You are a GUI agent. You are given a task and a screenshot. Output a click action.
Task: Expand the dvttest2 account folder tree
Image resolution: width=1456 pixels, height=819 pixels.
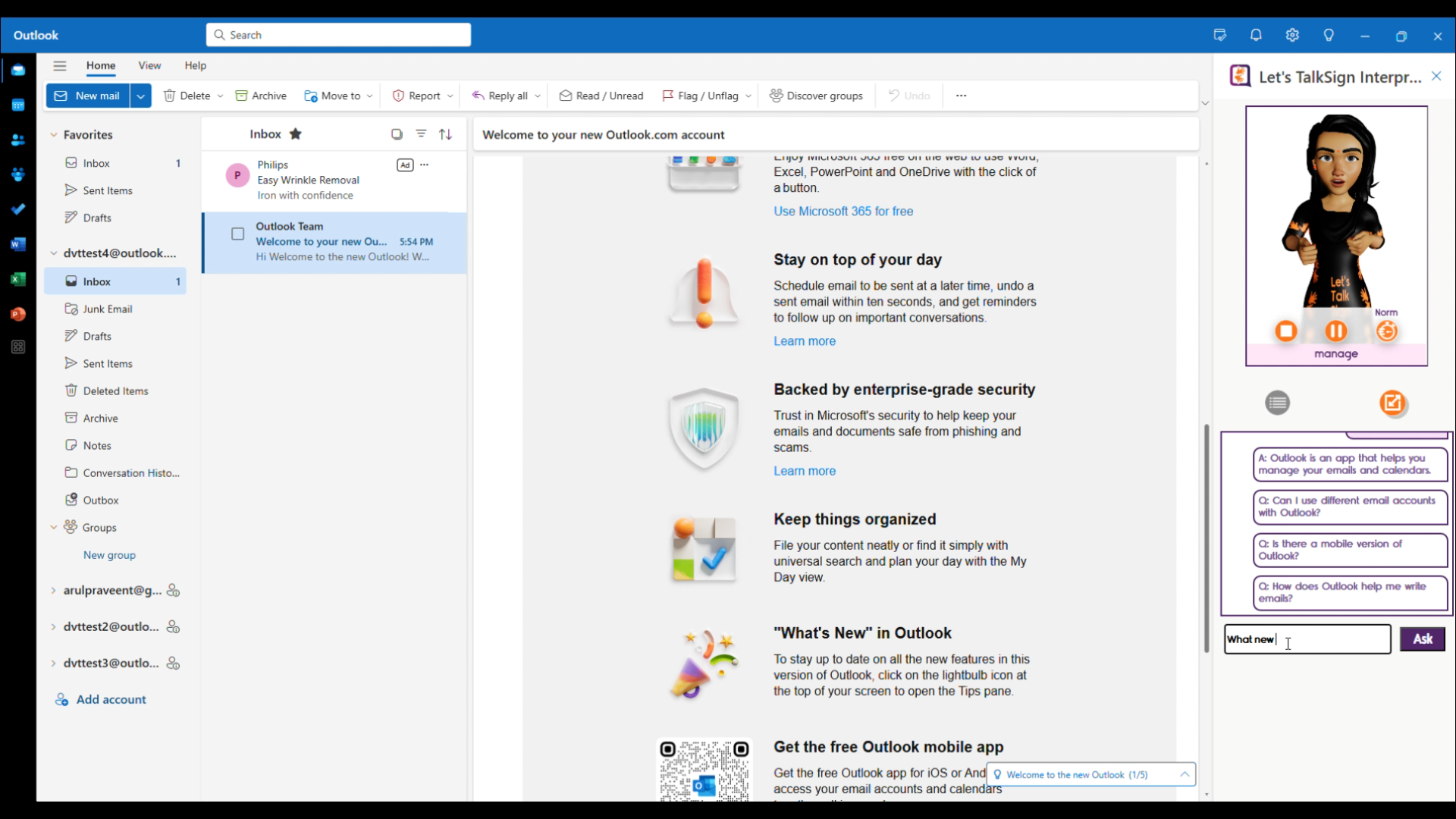pyautogui.click(x=53, y=627)
